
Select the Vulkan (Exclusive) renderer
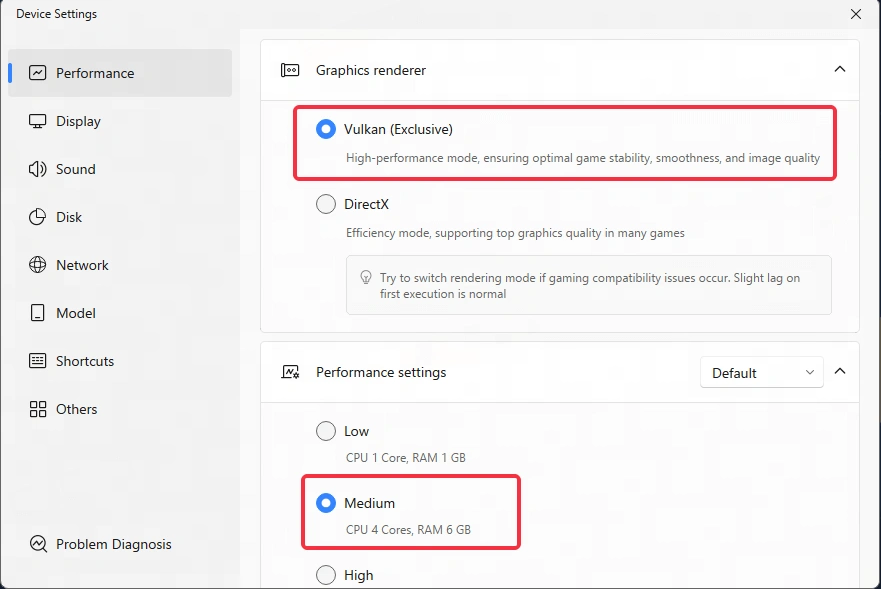pos(325,128)
